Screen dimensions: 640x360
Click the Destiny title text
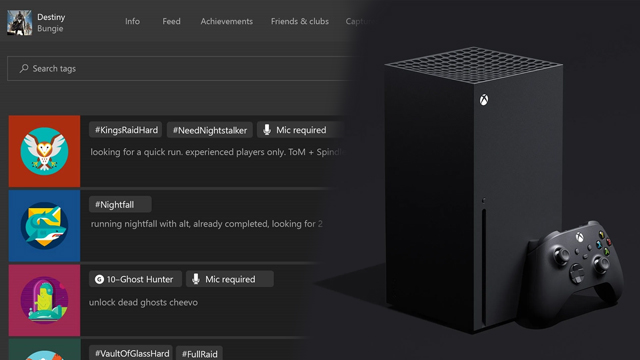(x=51, y=17)
